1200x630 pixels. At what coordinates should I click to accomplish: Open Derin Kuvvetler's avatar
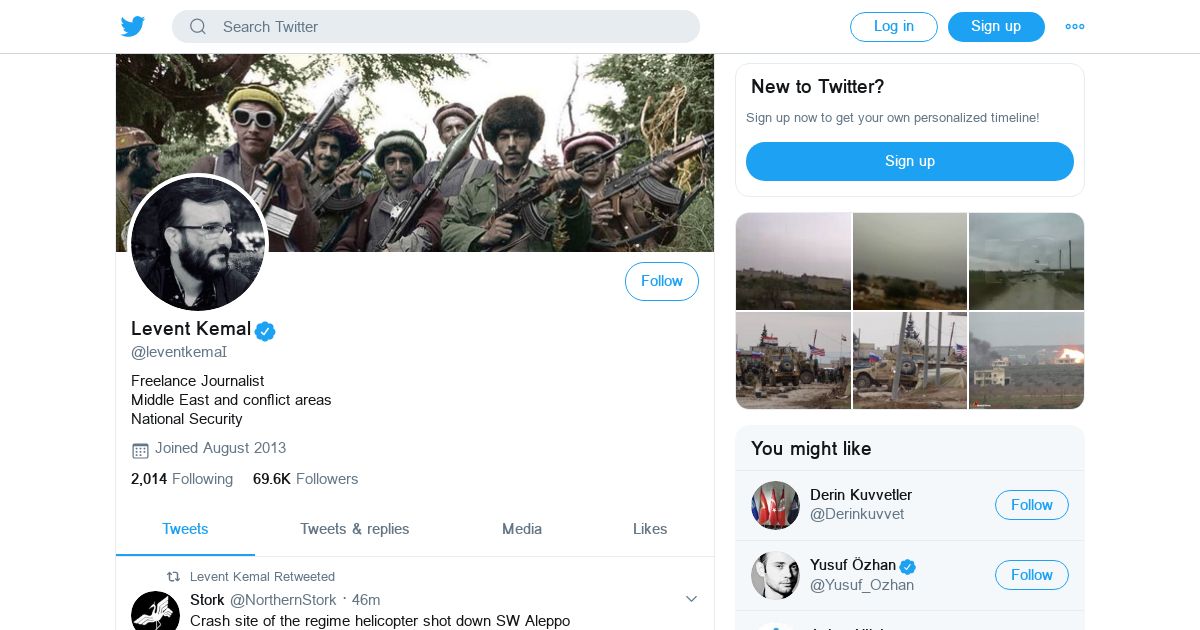pos(775,505)
